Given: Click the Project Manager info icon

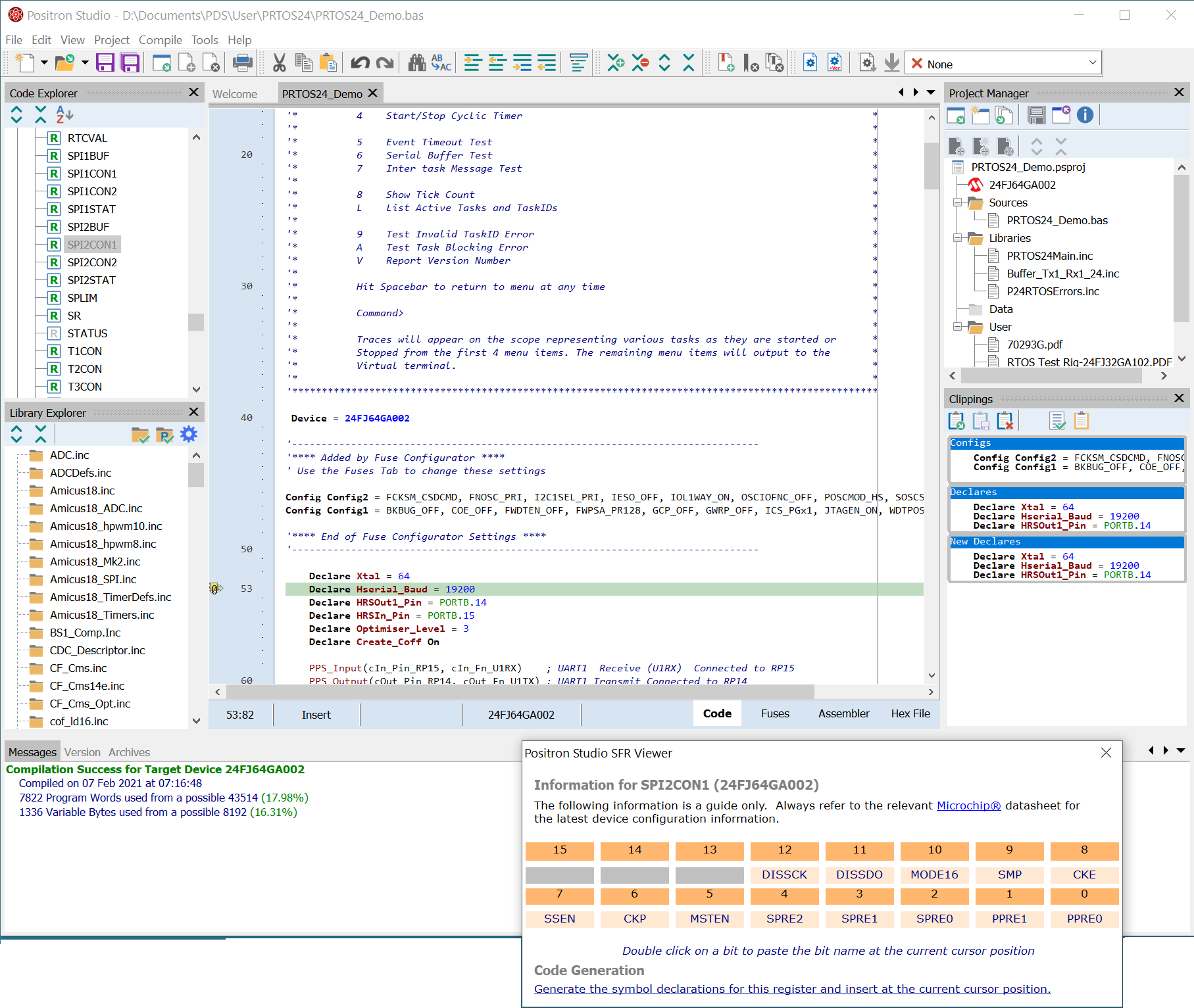Looking at the screenshot, I should pyautogui.click(x=1085, y=115).
